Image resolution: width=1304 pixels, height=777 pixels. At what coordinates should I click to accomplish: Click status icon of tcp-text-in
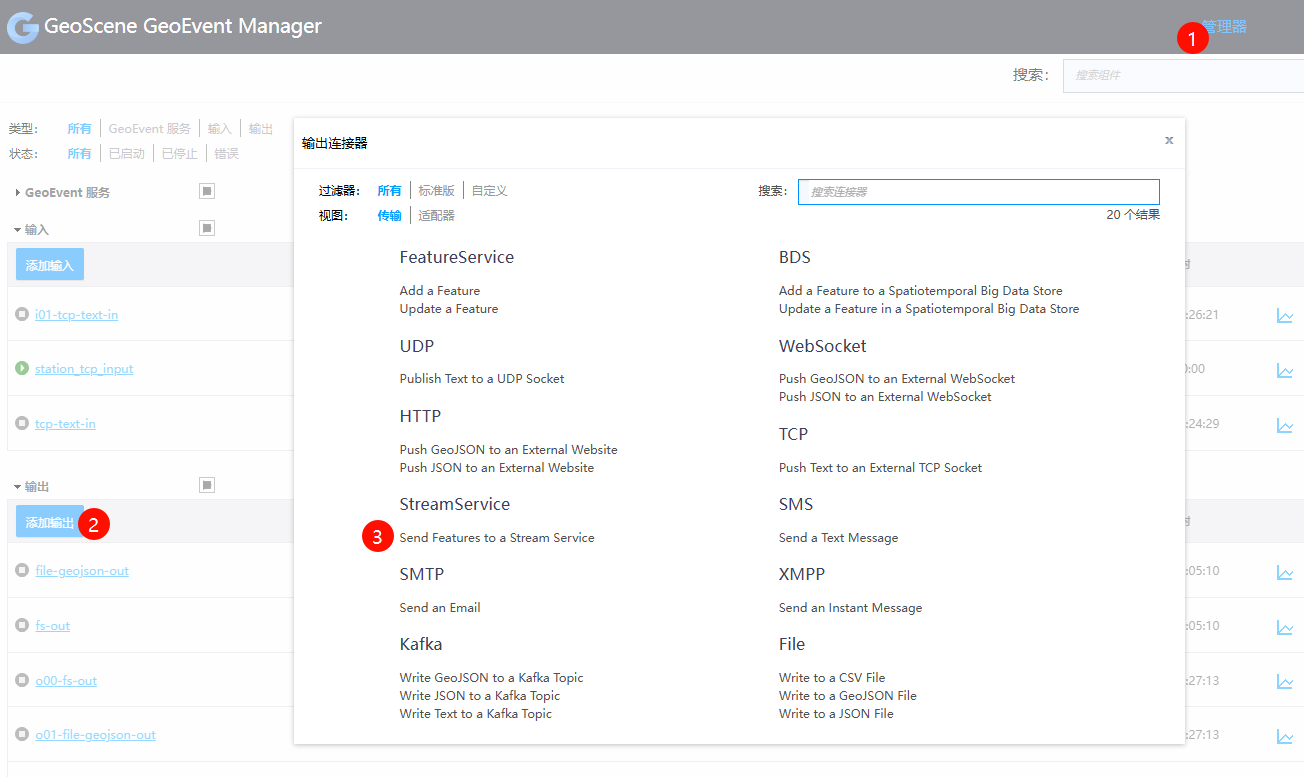coord(22,423)
